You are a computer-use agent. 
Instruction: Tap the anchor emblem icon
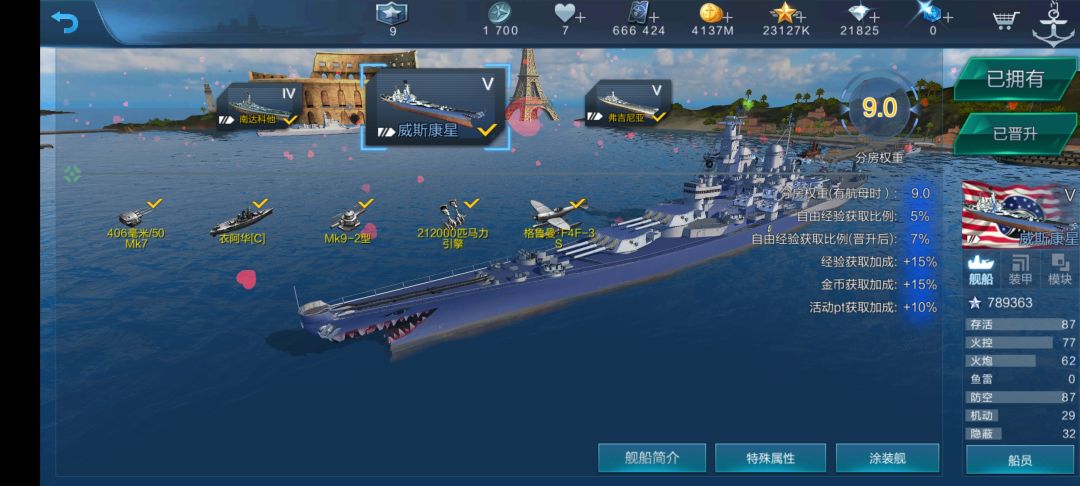click(x=1053, y=24)
